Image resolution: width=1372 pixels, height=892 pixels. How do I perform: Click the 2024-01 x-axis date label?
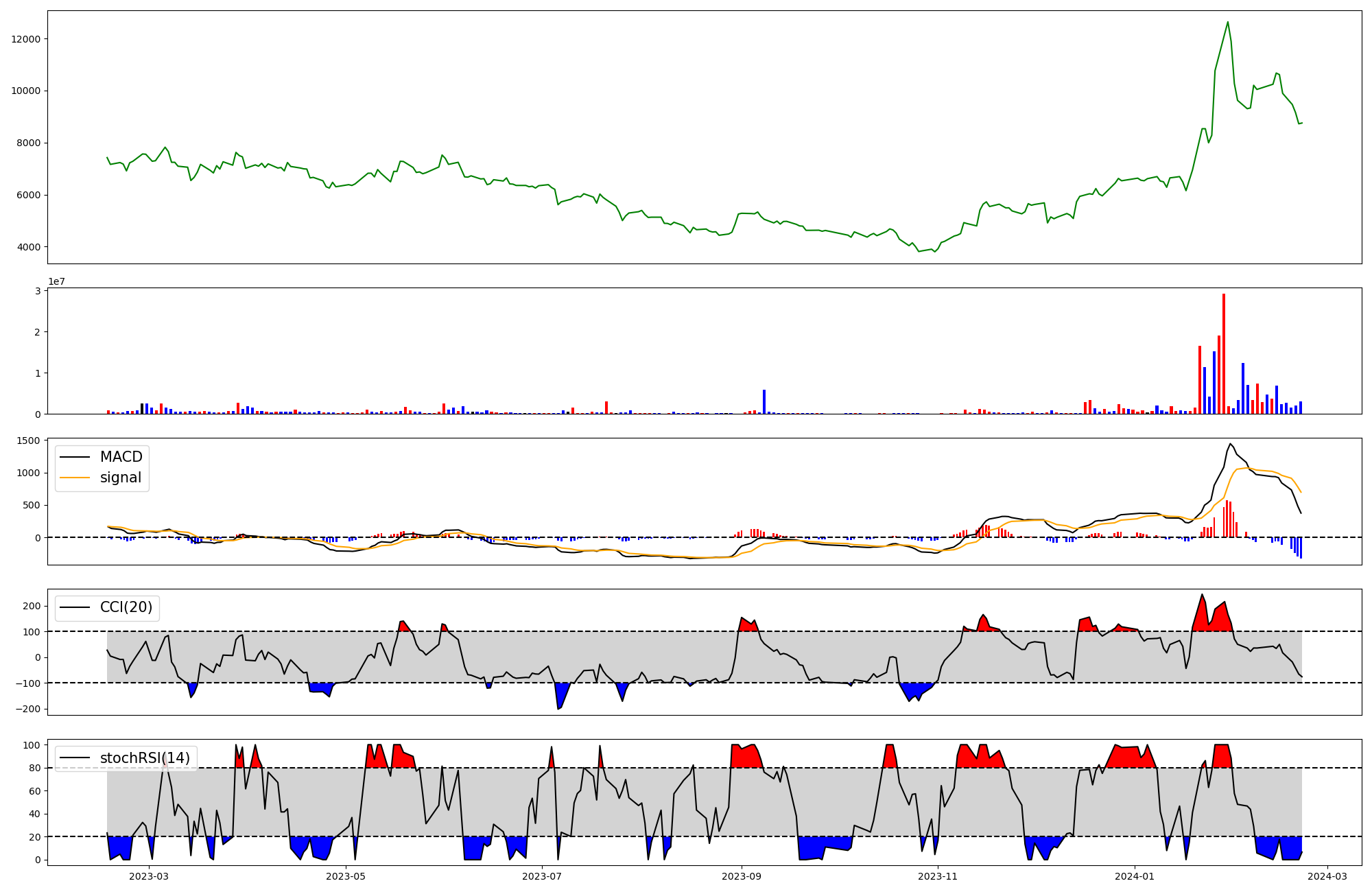pyautogui.click(x=1135, y=876)
